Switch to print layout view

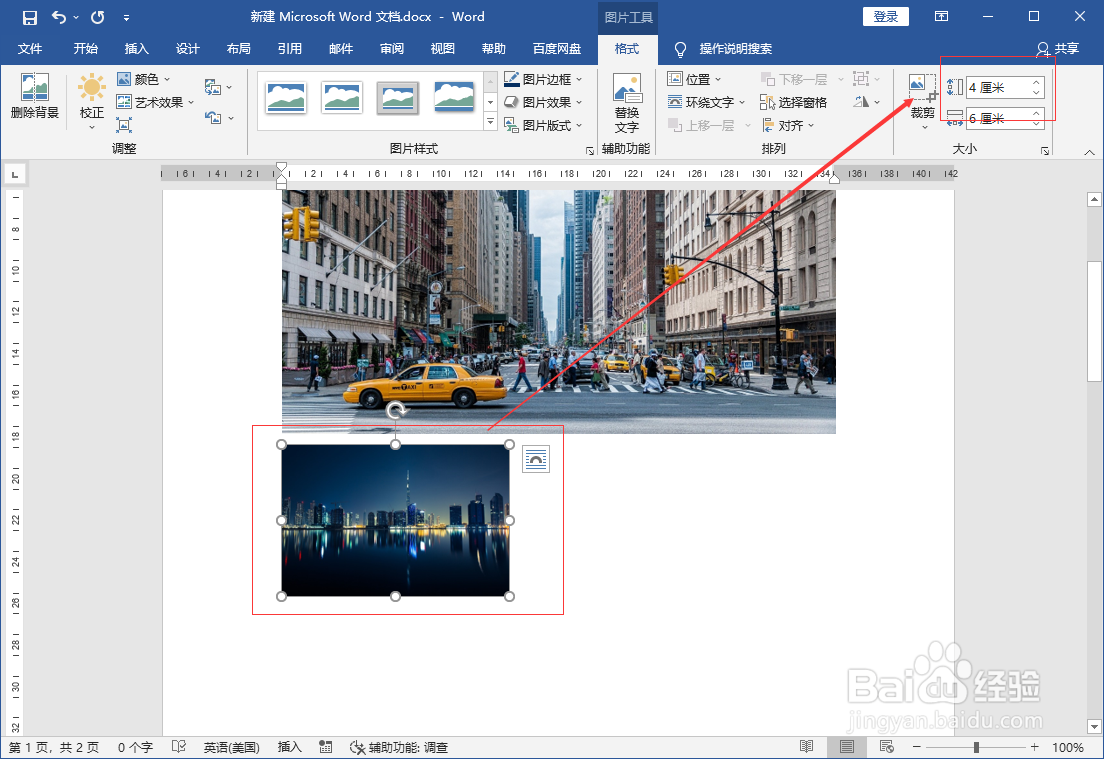[847, 747]
